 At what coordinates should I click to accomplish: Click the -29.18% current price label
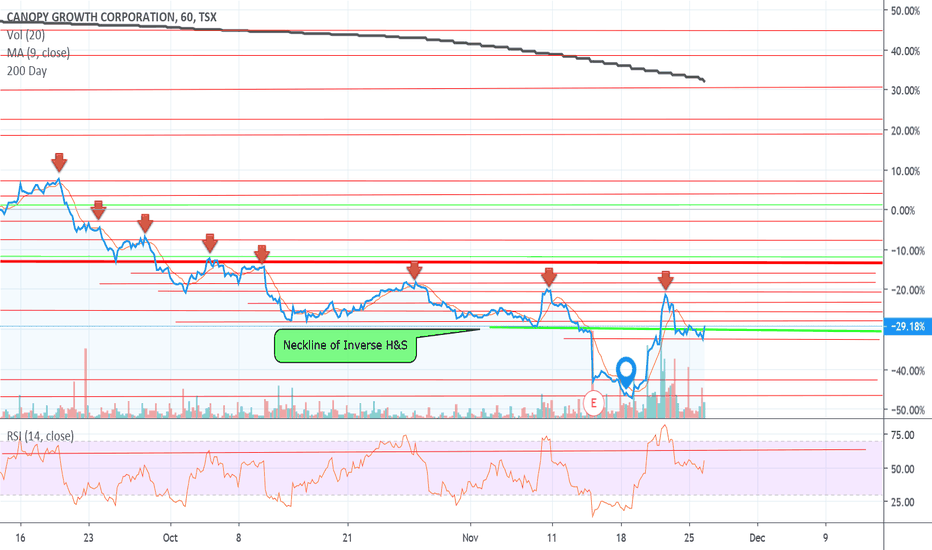click(x=908, y=326)
